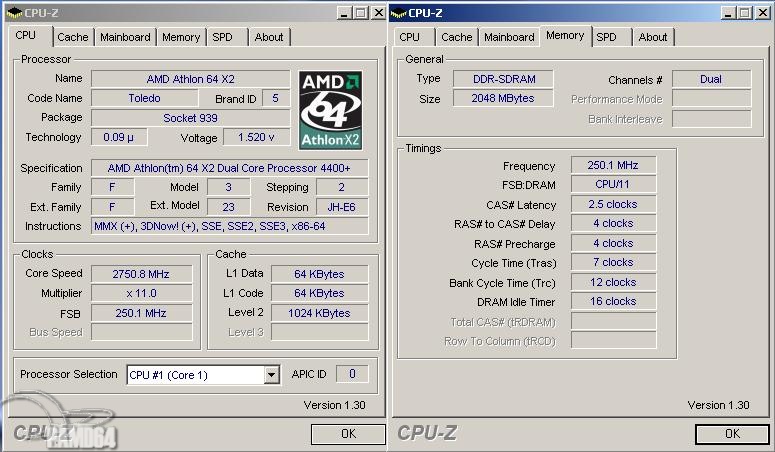Click the Technology value '0.09 µ'
Image resolution: width=775 pixels, height=452 pixels.
point(119,137)
